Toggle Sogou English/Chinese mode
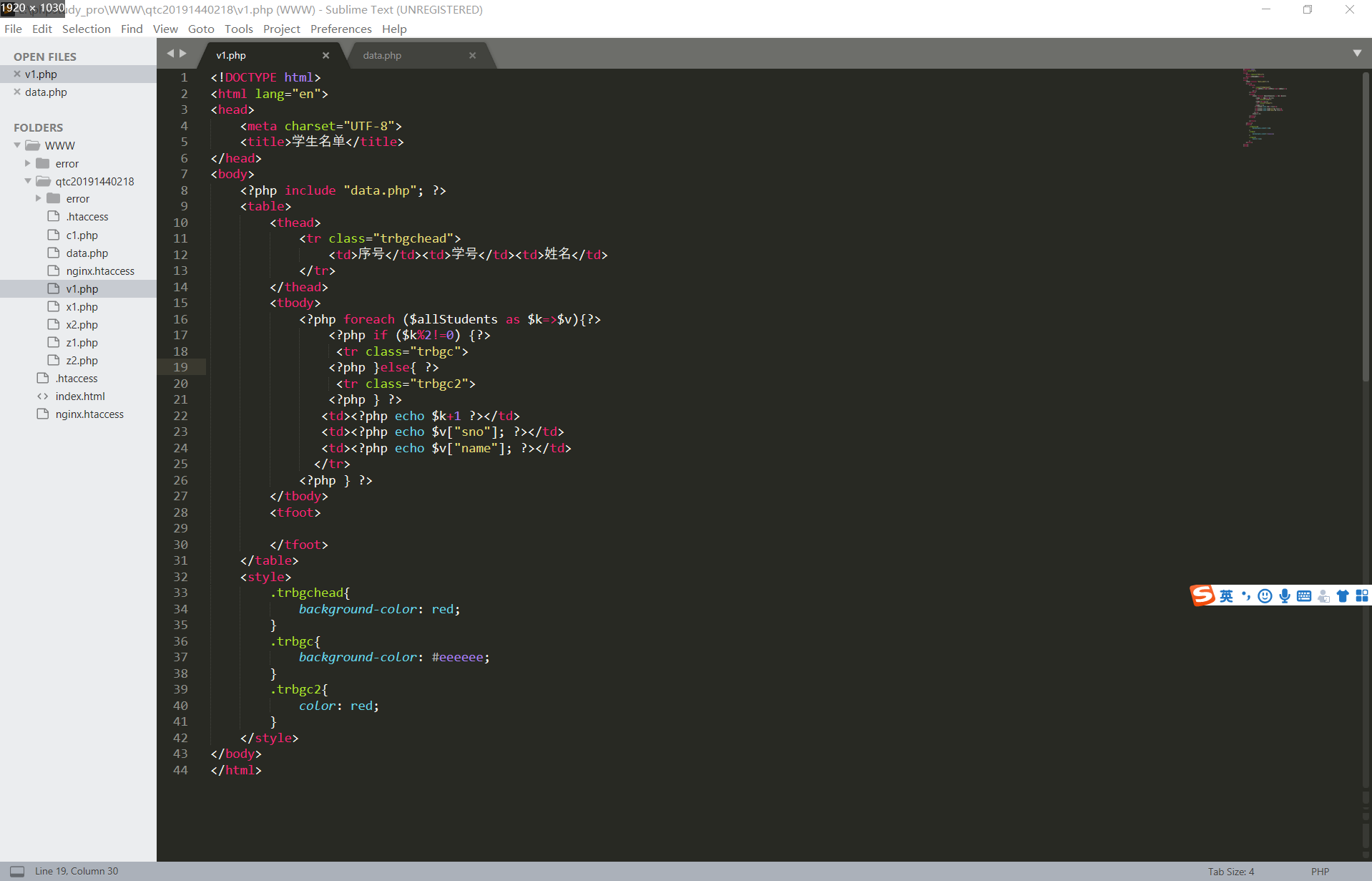 coord(1226,596)
